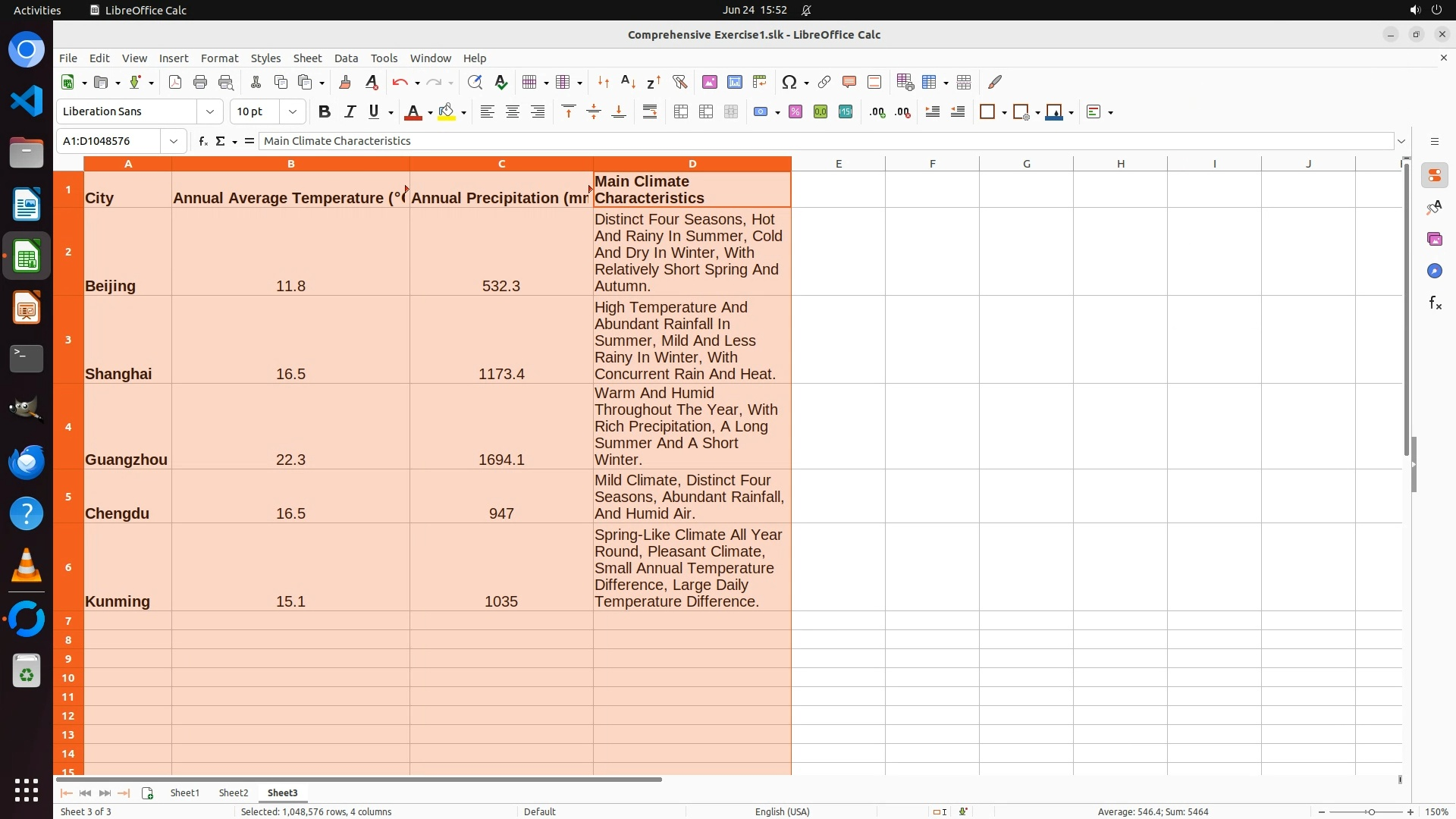Open the Function Wizard beside the formula bar
Viewport: 1456px width, 819px height.
click(202, 141)
